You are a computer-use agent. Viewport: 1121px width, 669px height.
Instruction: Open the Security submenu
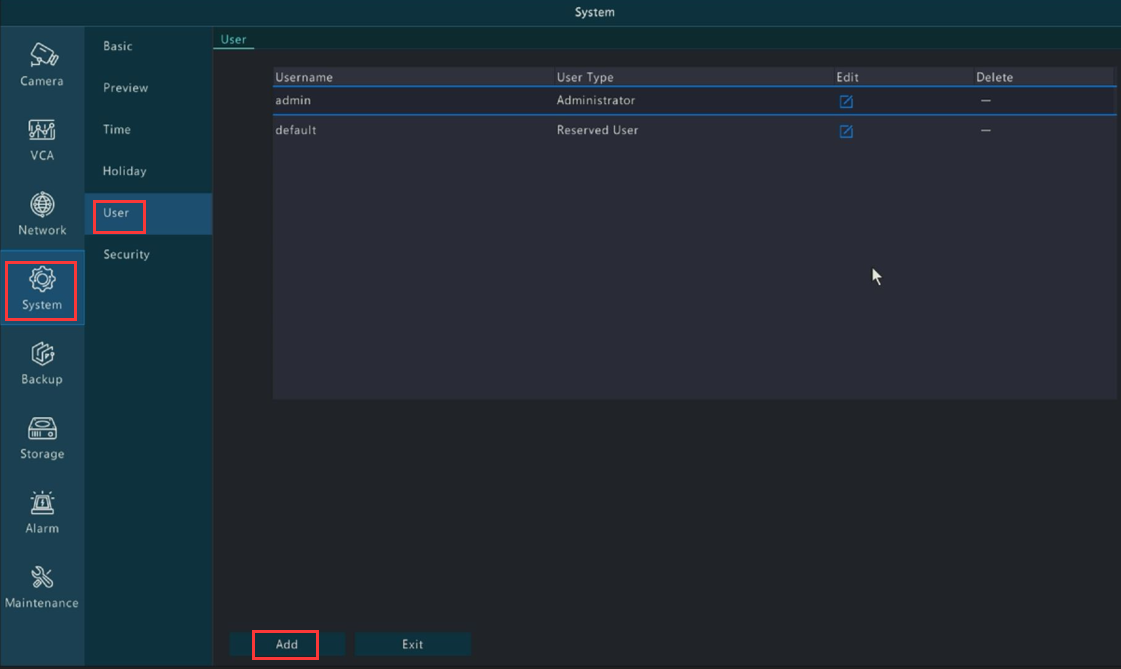tap(126, 255)
